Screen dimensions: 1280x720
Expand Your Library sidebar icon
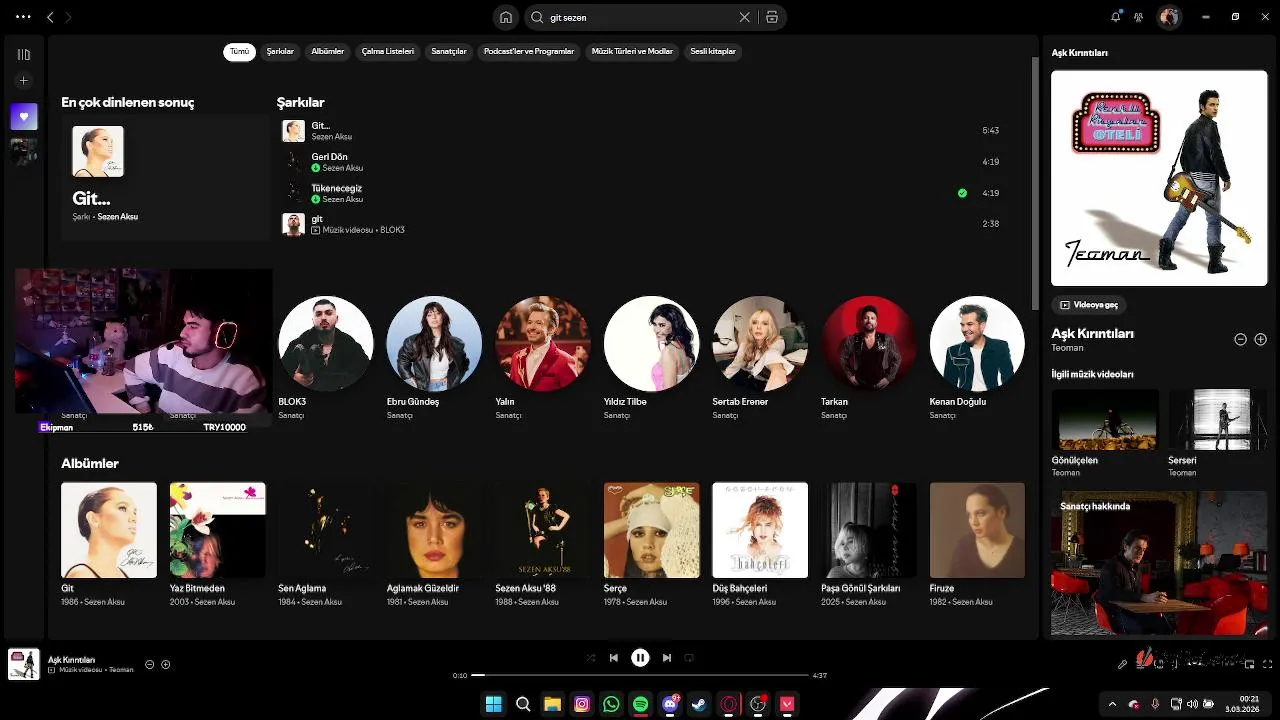pos(24,55)
